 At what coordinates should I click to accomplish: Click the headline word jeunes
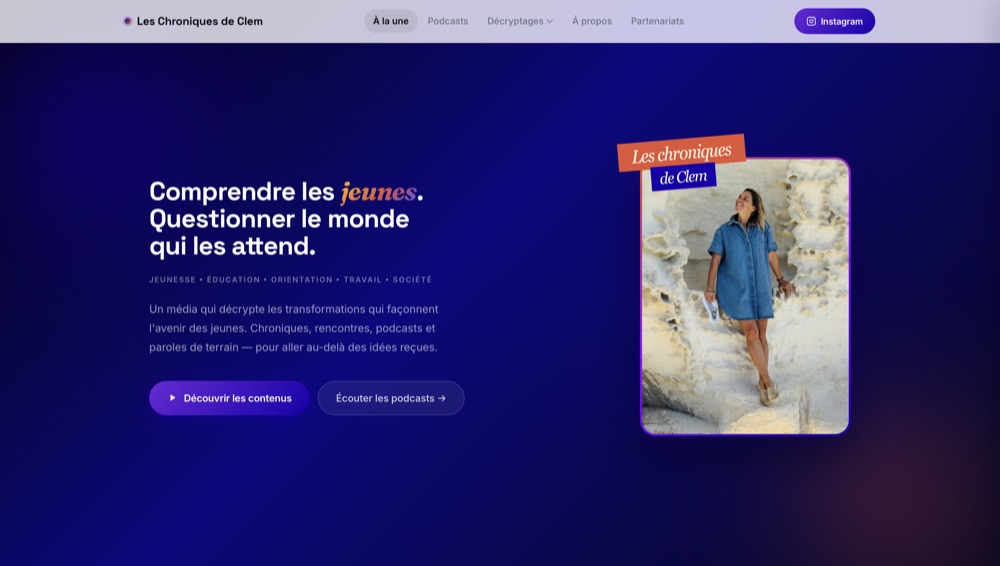click(x=378, y=191)
